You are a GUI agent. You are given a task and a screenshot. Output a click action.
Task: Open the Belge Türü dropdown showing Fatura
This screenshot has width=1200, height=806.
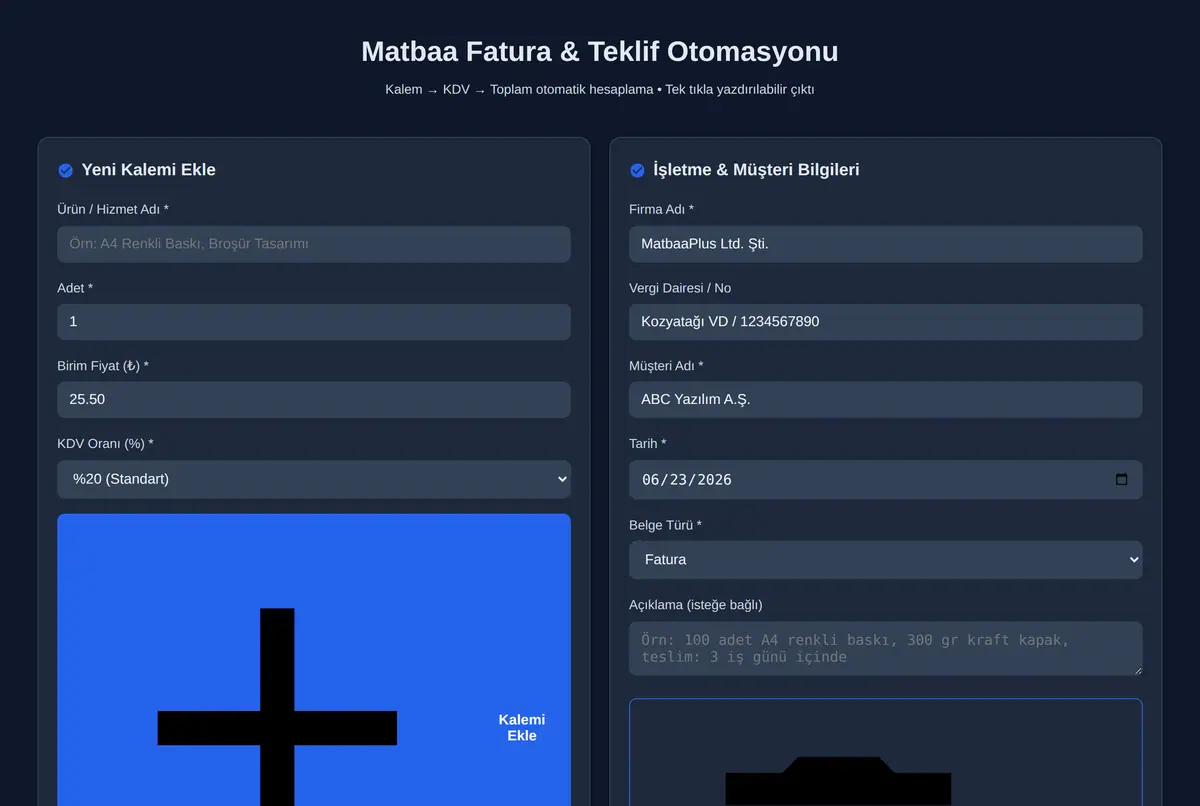pos(886,560)
